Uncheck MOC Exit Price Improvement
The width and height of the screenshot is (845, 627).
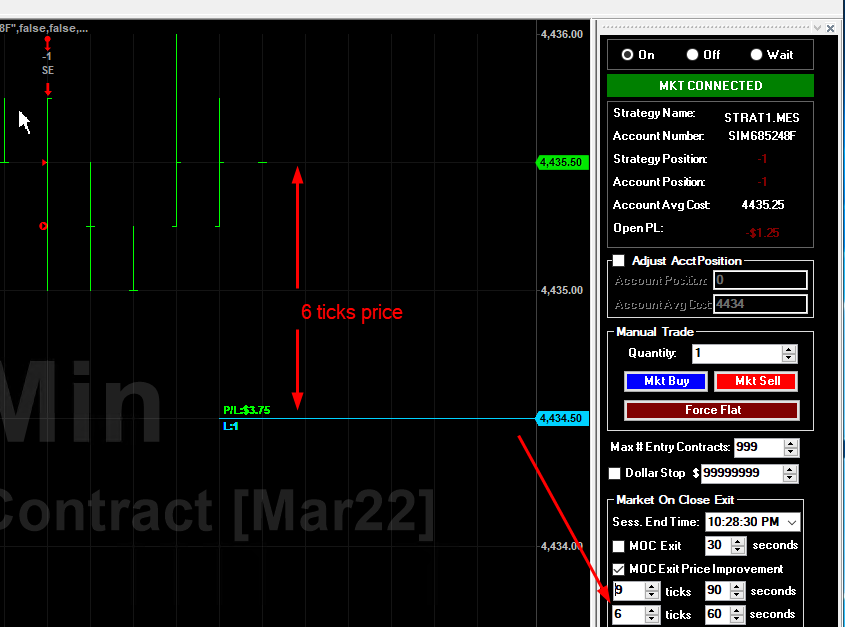pos(618,569)
